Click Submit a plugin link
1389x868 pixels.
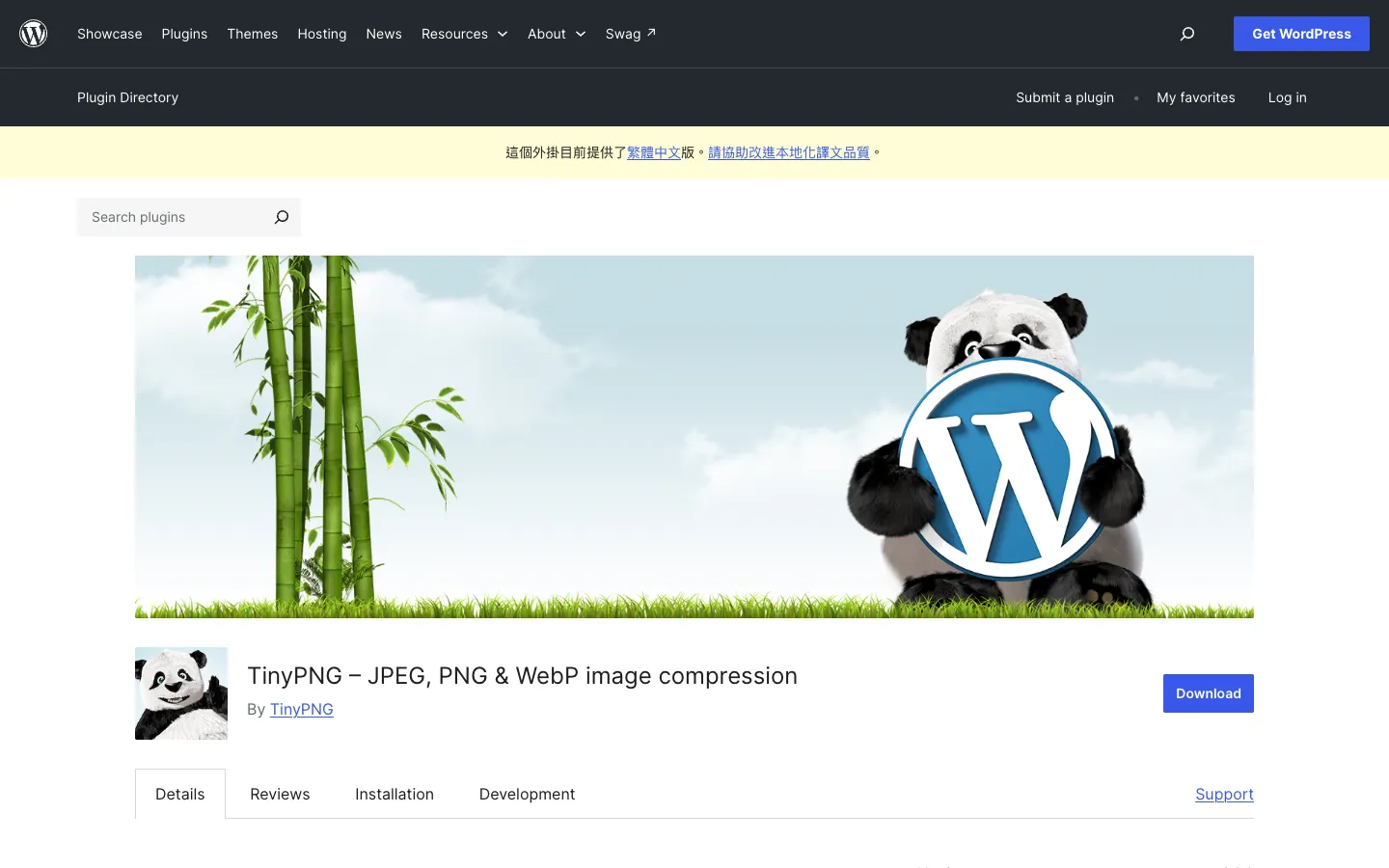pos(1065,97)
